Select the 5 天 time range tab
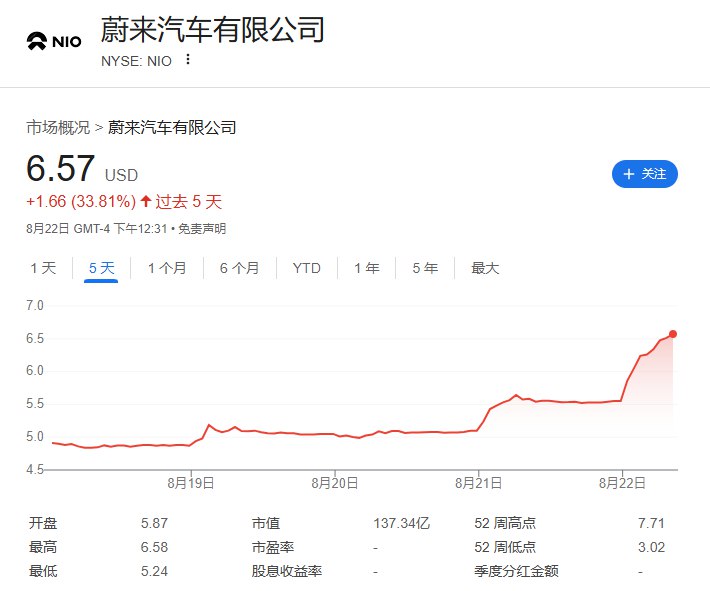 [102, 268]
